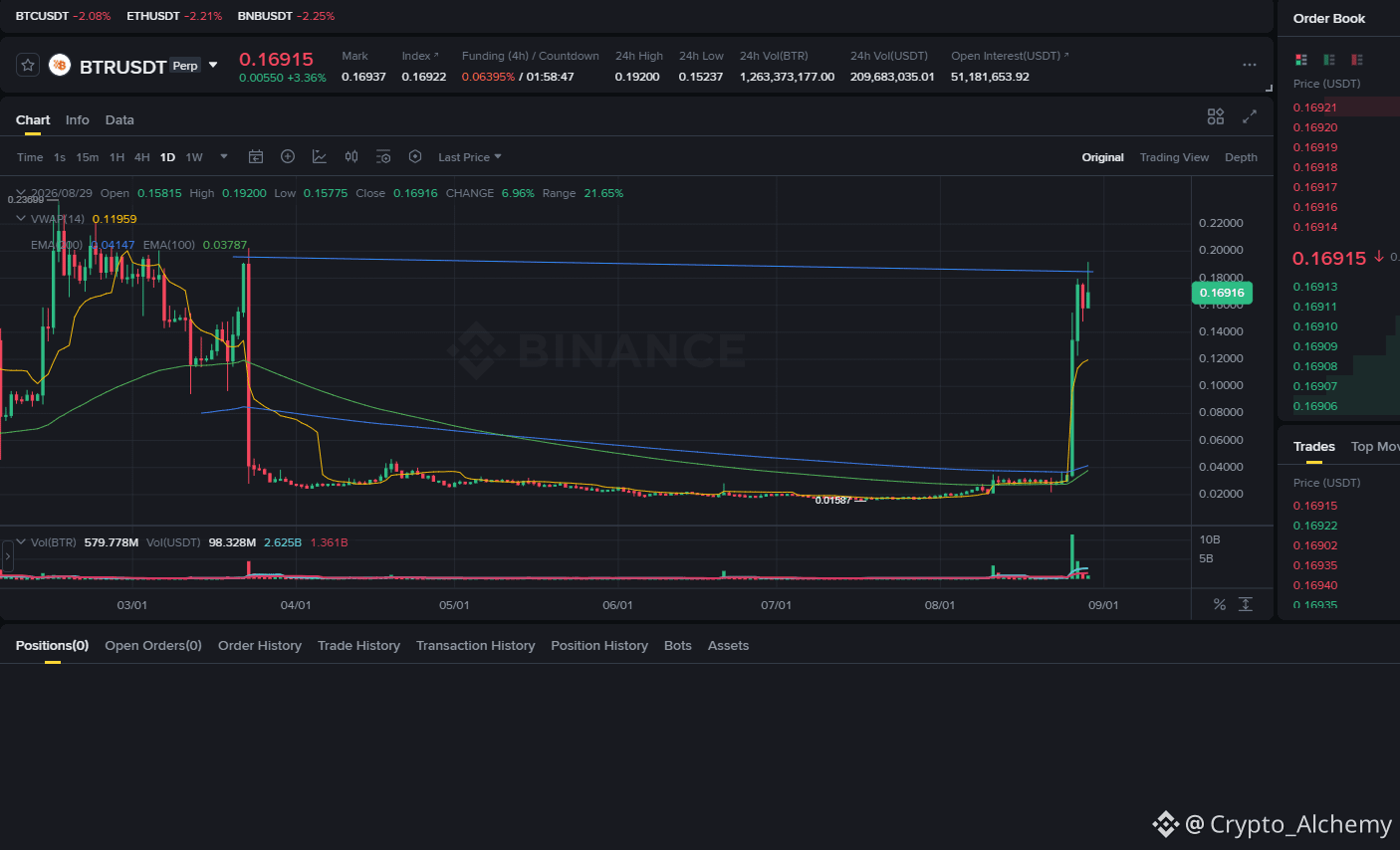The height and width of the screenshot is (850, 1400).
Task: Collapse the candle OHLC legend row chevron
Action: pyautogui.click(x=21, y=193)
